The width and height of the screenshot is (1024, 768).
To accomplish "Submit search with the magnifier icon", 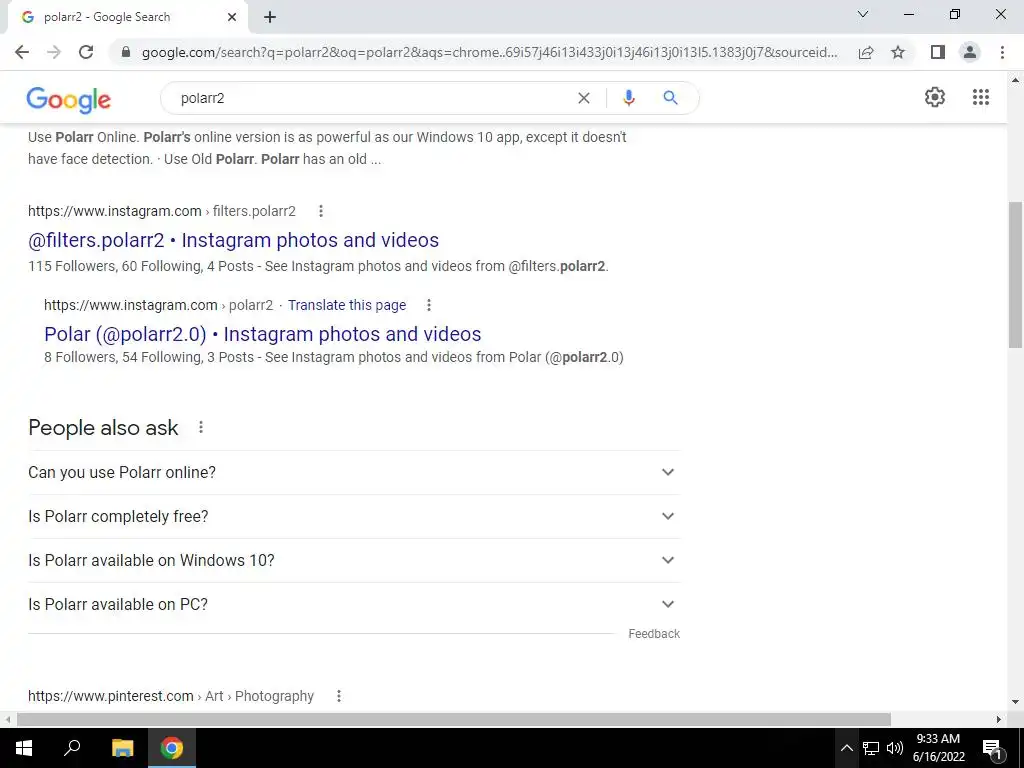I will tap(670, 98).
